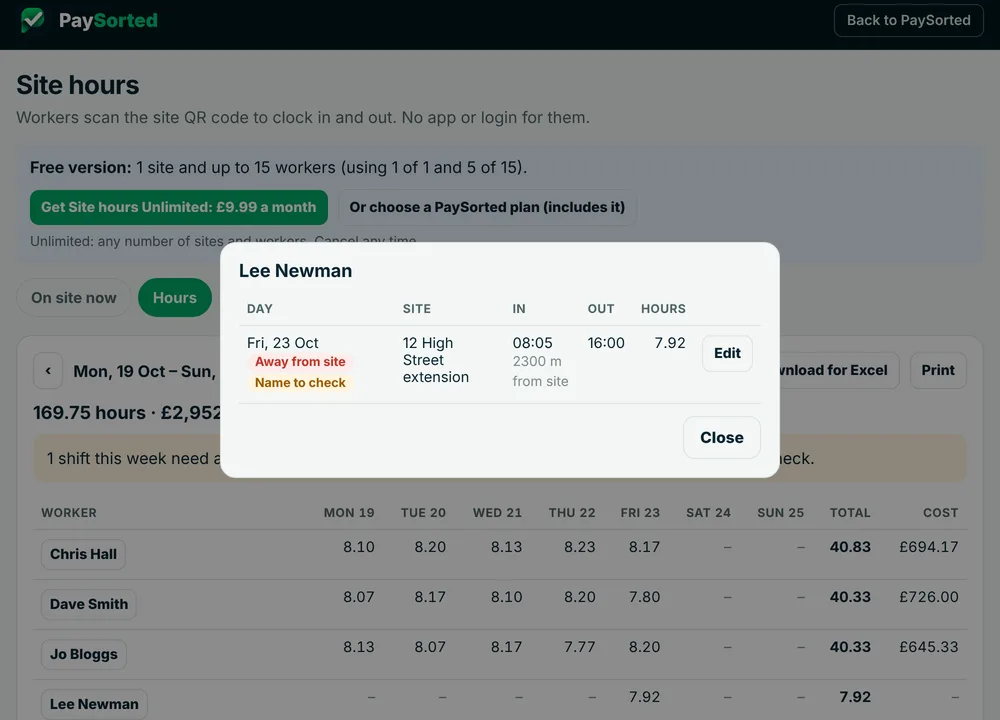
Task: Open Or choose a PaySorted plan option
Action: pos(487,207)
